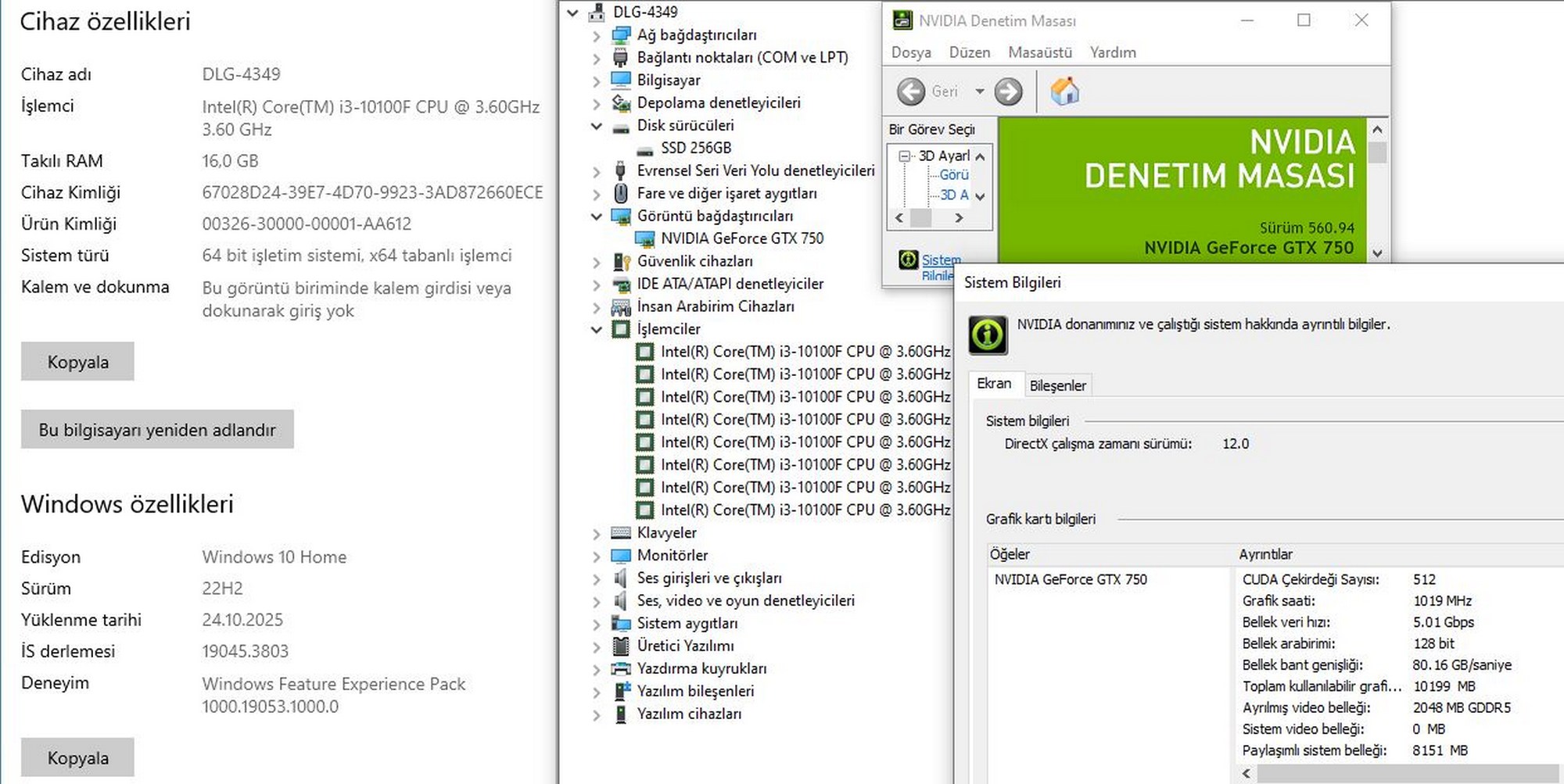This screenshot has height=784, width=1564.
Task: Switch to the Bileşenler tab
Action: (x=1057, y=385)
